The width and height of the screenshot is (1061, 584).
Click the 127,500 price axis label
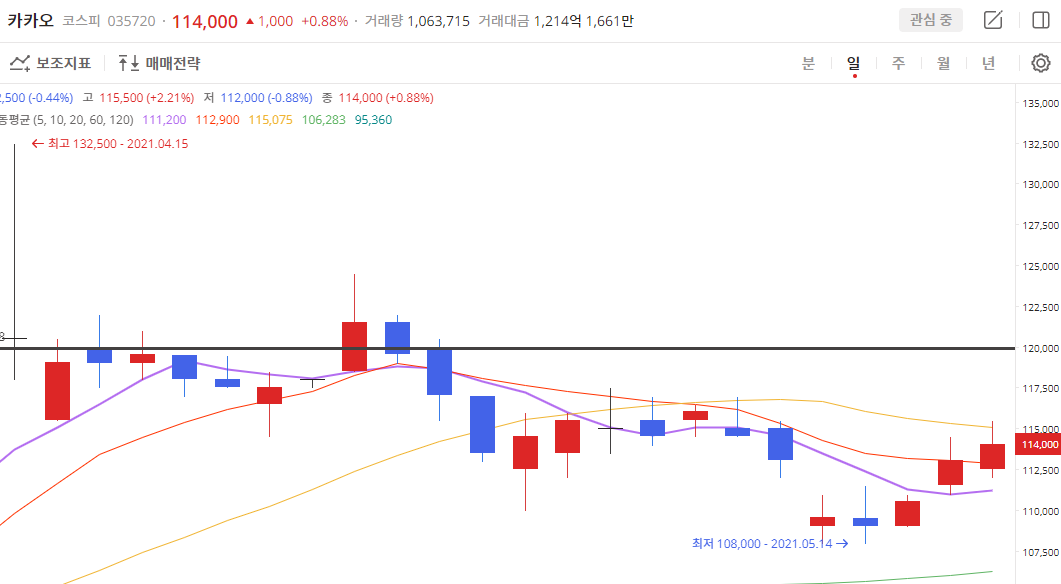pos(1041,225)
